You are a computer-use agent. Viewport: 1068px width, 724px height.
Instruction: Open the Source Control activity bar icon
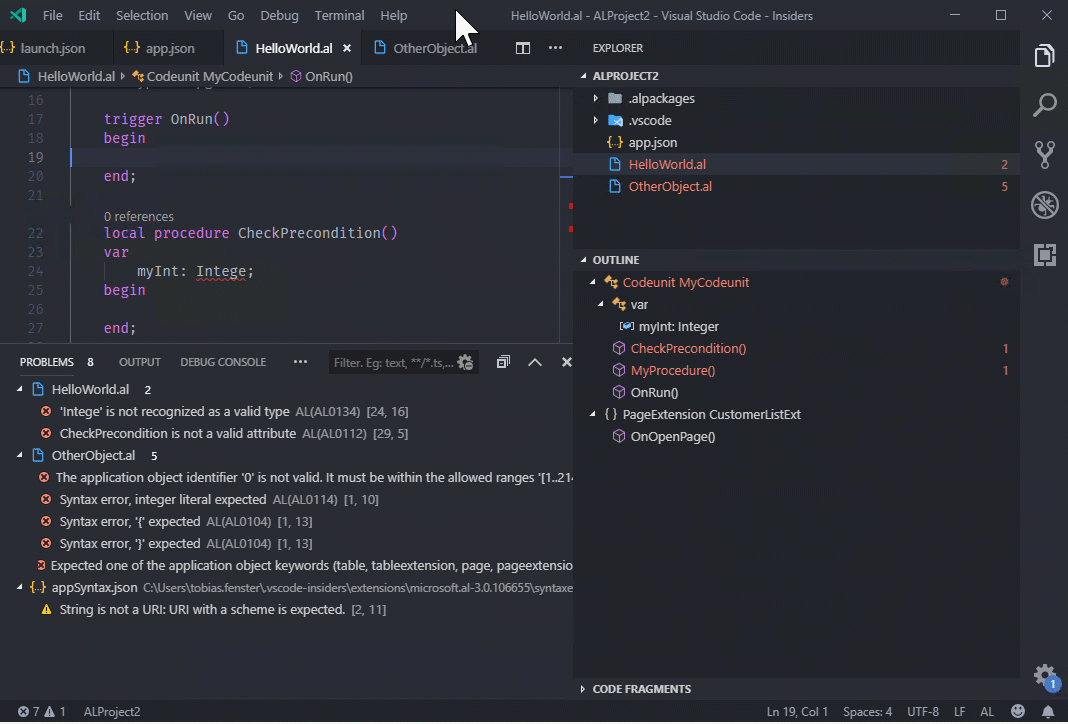coord(1044,155)
